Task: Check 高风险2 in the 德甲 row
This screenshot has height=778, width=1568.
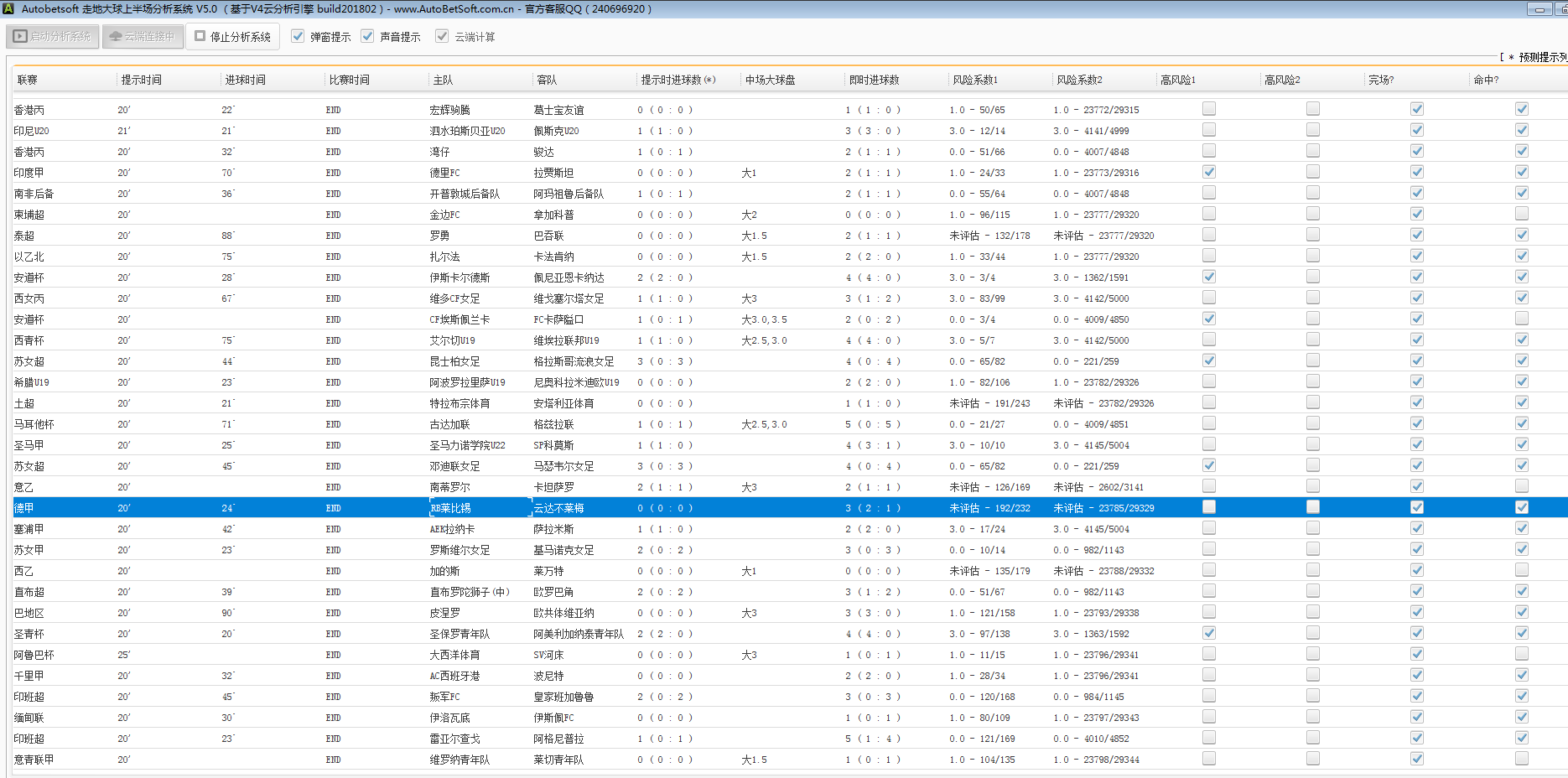Action: tap(1312, 507)
